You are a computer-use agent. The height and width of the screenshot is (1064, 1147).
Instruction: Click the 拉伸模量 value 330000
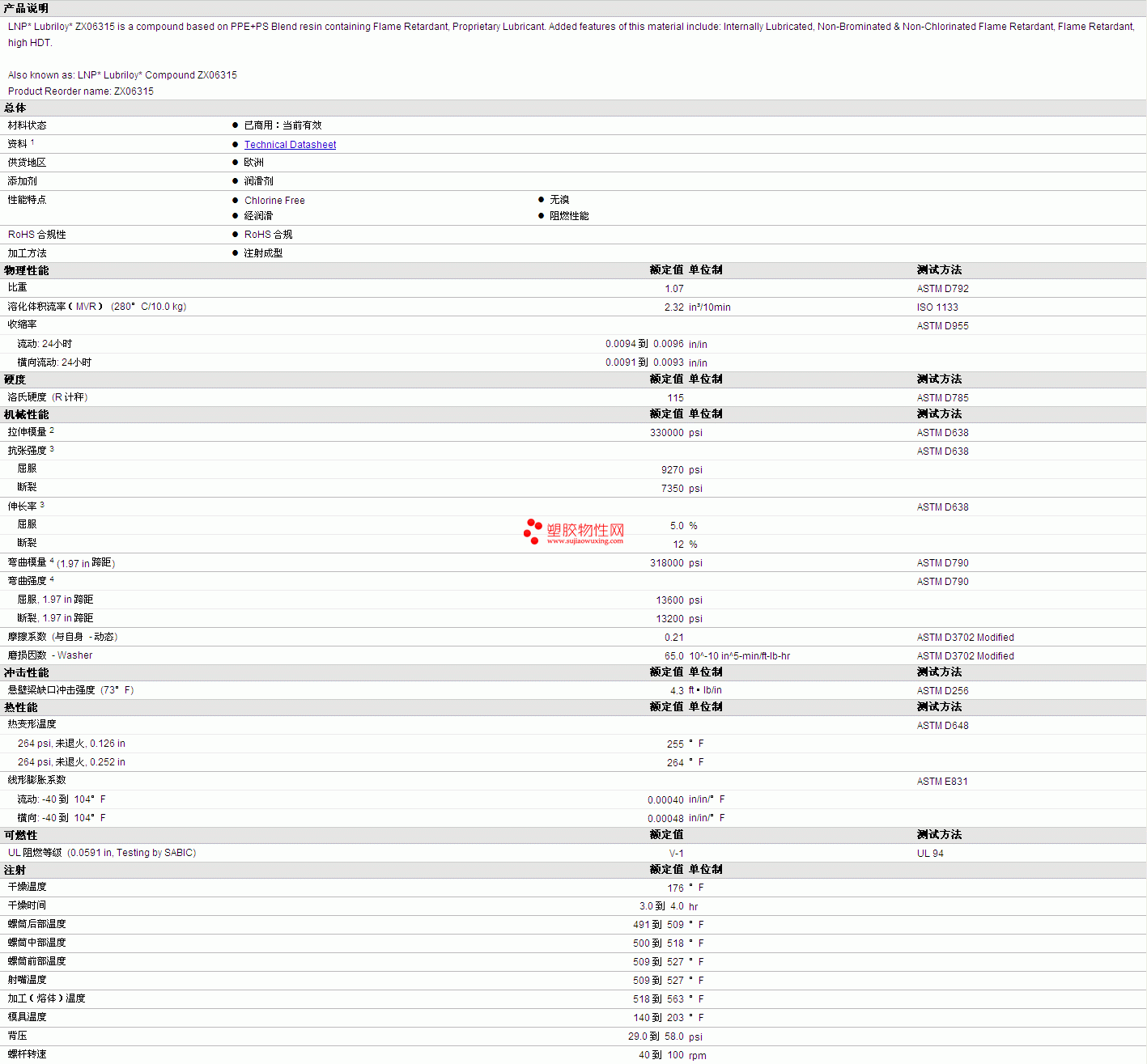pos(667,433)
